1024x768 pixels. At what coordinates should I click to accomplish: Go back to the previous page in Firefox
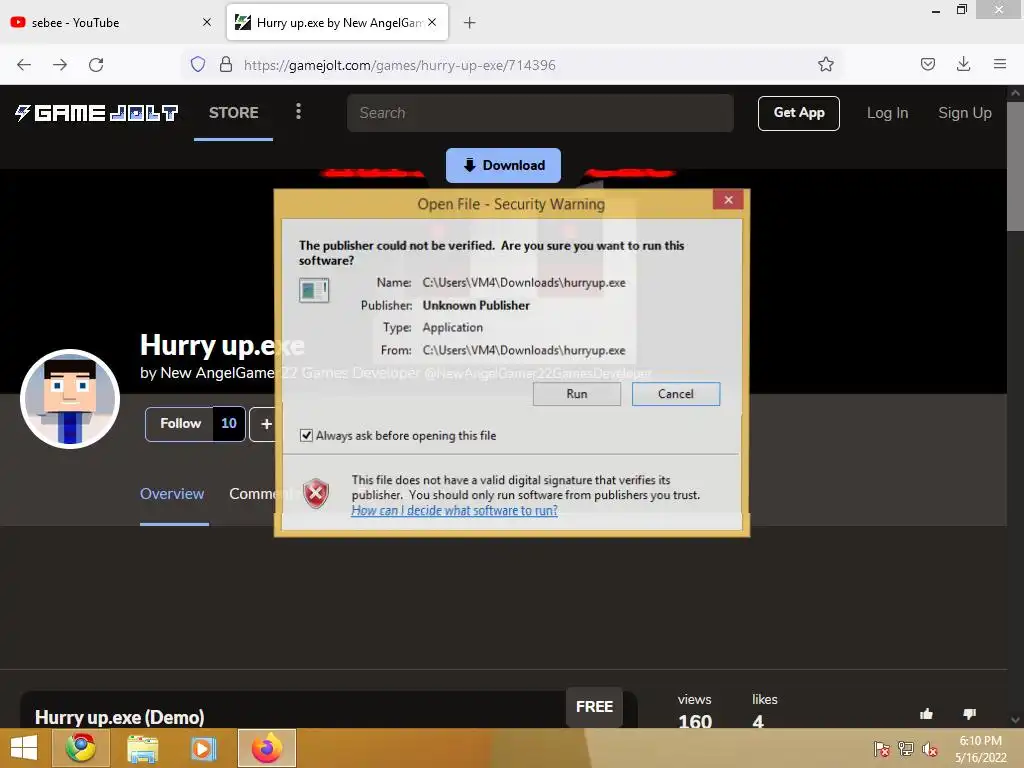[x=24, y=65]
